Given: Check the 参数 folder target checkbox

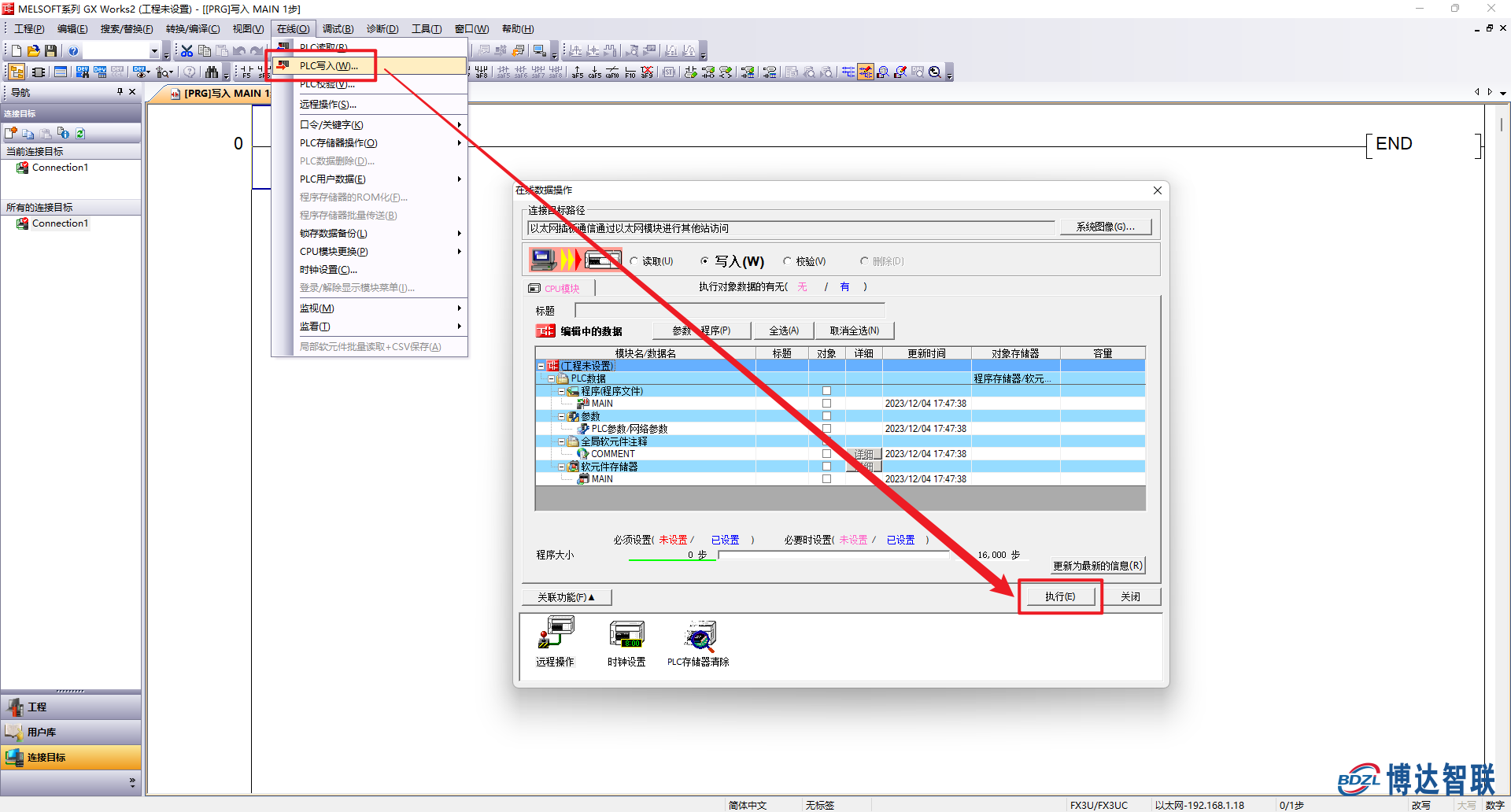Looking at the screenshot, I should (x=826, y=416).
